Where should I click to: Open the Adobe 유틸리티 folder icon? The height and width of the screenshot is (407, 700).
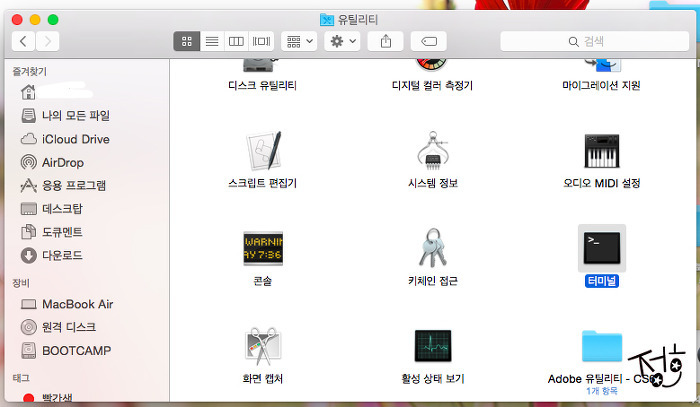pyautogui.click(x=602, y=346)
